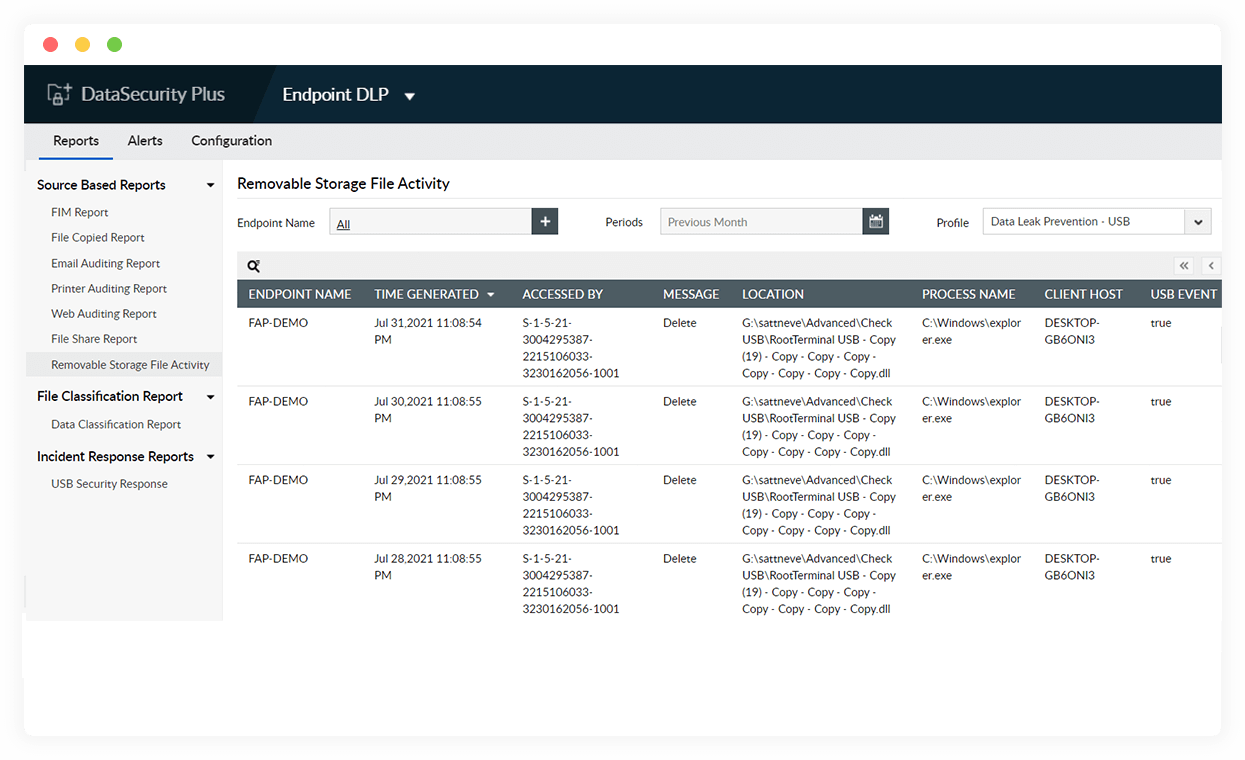Click the Endpoint Name input showing All
The height and width of the screenshot is (760, 1245).
pos(431,222)
